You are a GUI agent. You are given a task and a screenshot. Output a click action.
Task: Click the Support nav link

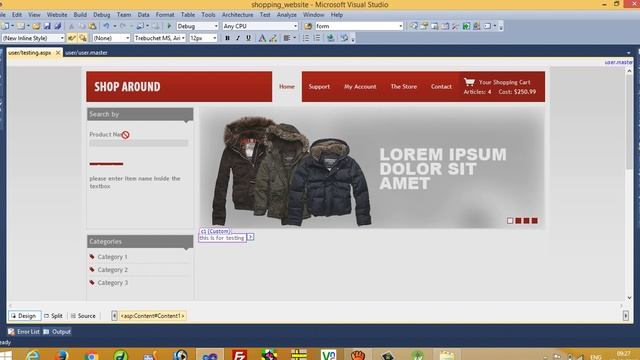coord(319,87)
